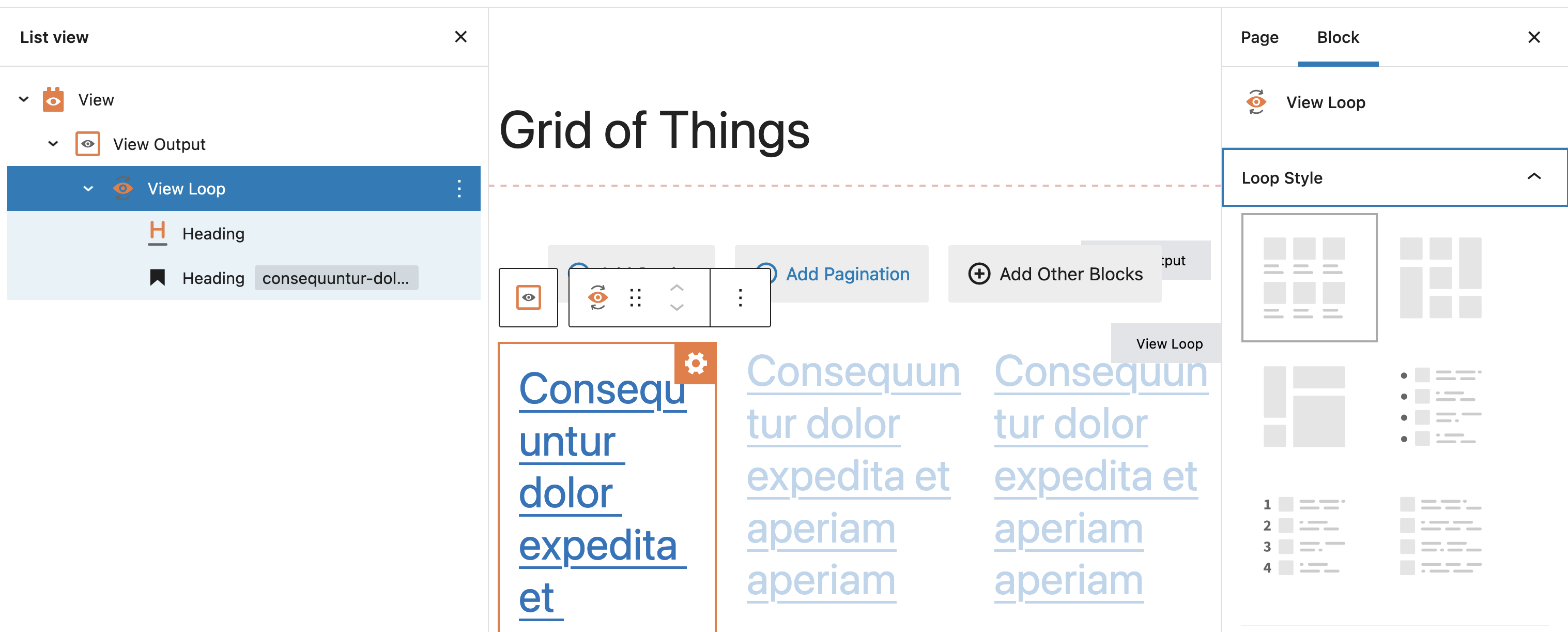Image resolution: width=1568 pixels, height=632 pixels.
Task: Click the drag handle dots in block toolbar
Action: [x=636, y=297]
